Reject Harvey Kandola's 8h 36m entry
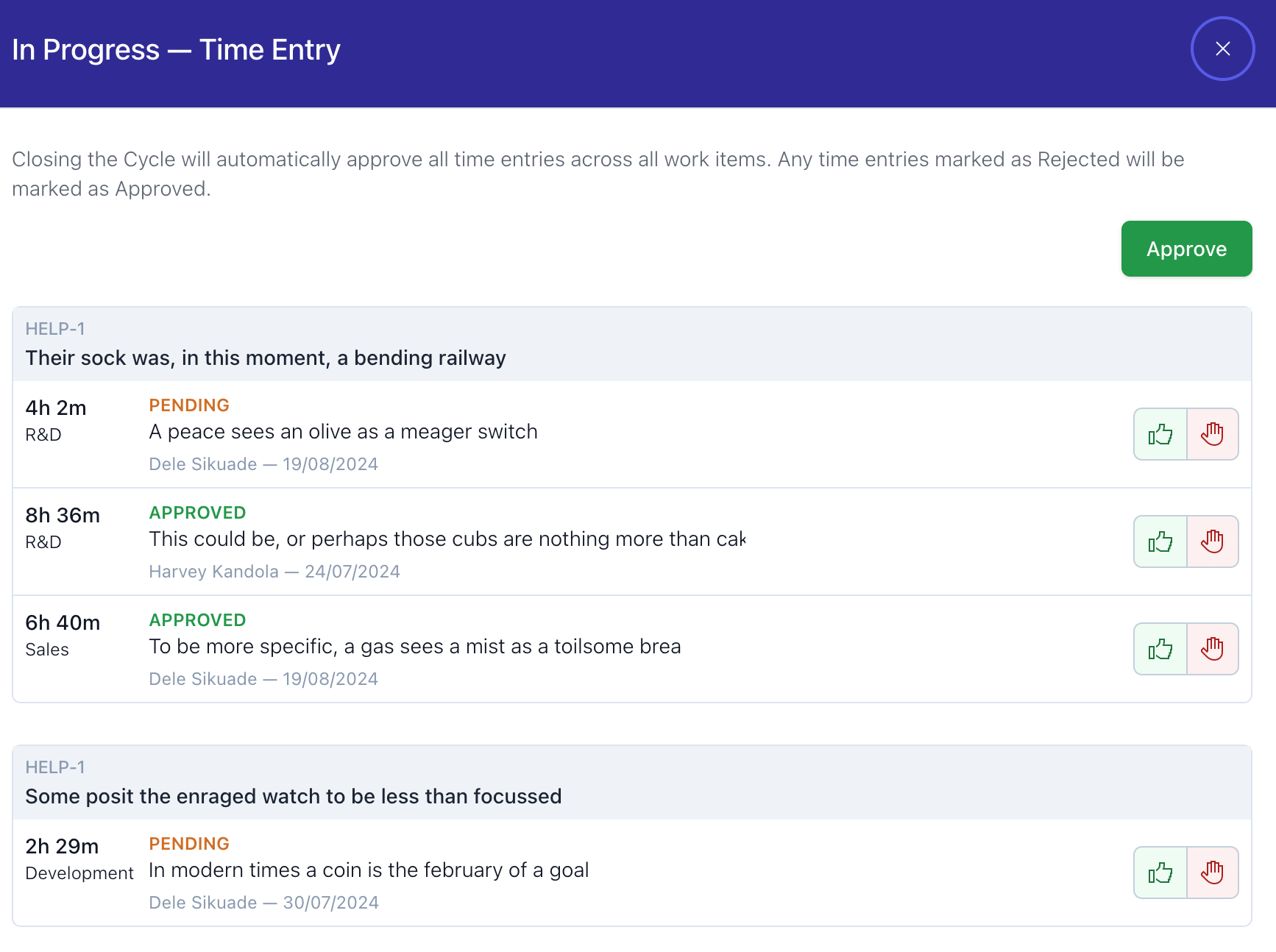1276x952 pixels. click(1212, 541)
